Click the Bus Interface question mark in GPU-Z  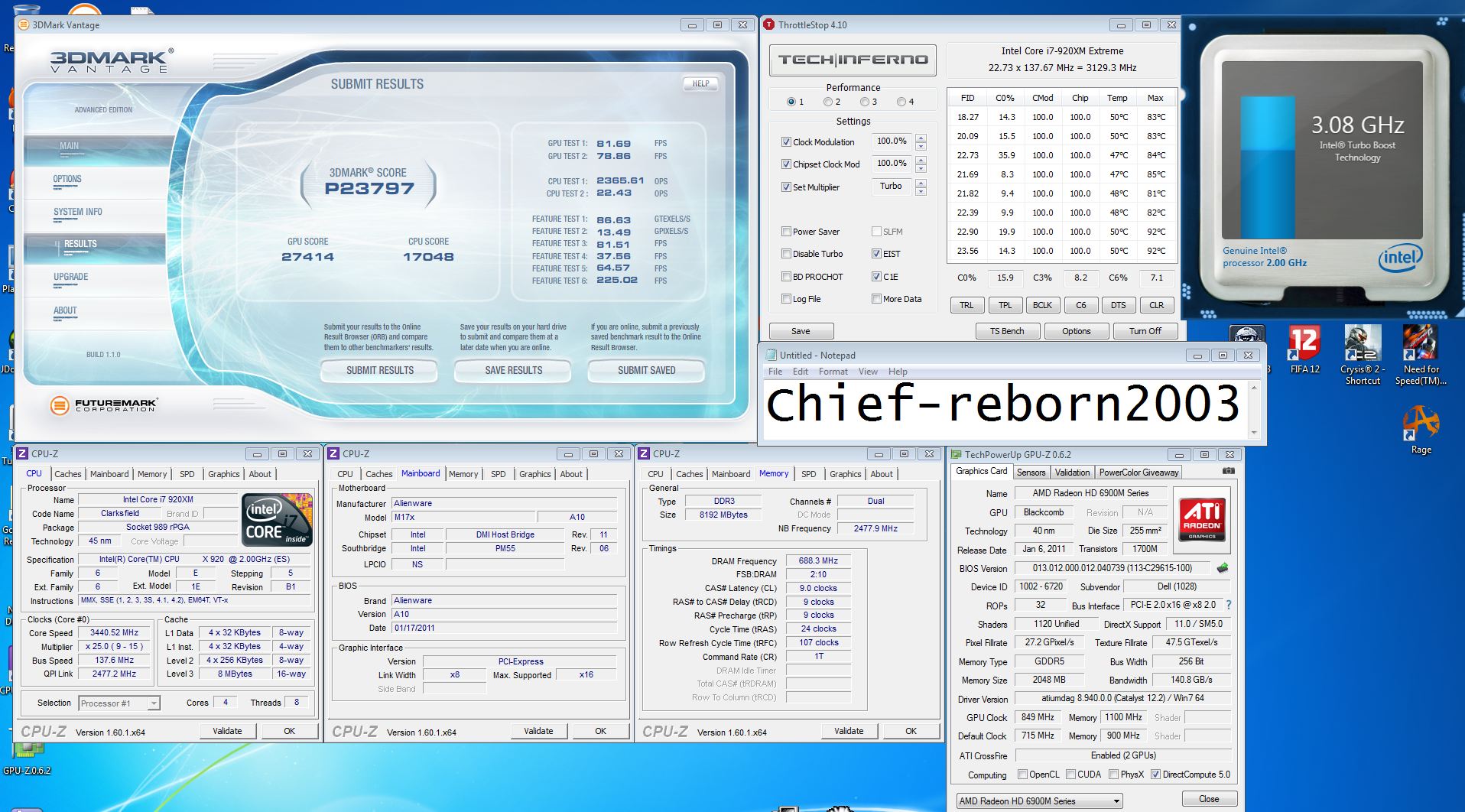[1228, 605]
